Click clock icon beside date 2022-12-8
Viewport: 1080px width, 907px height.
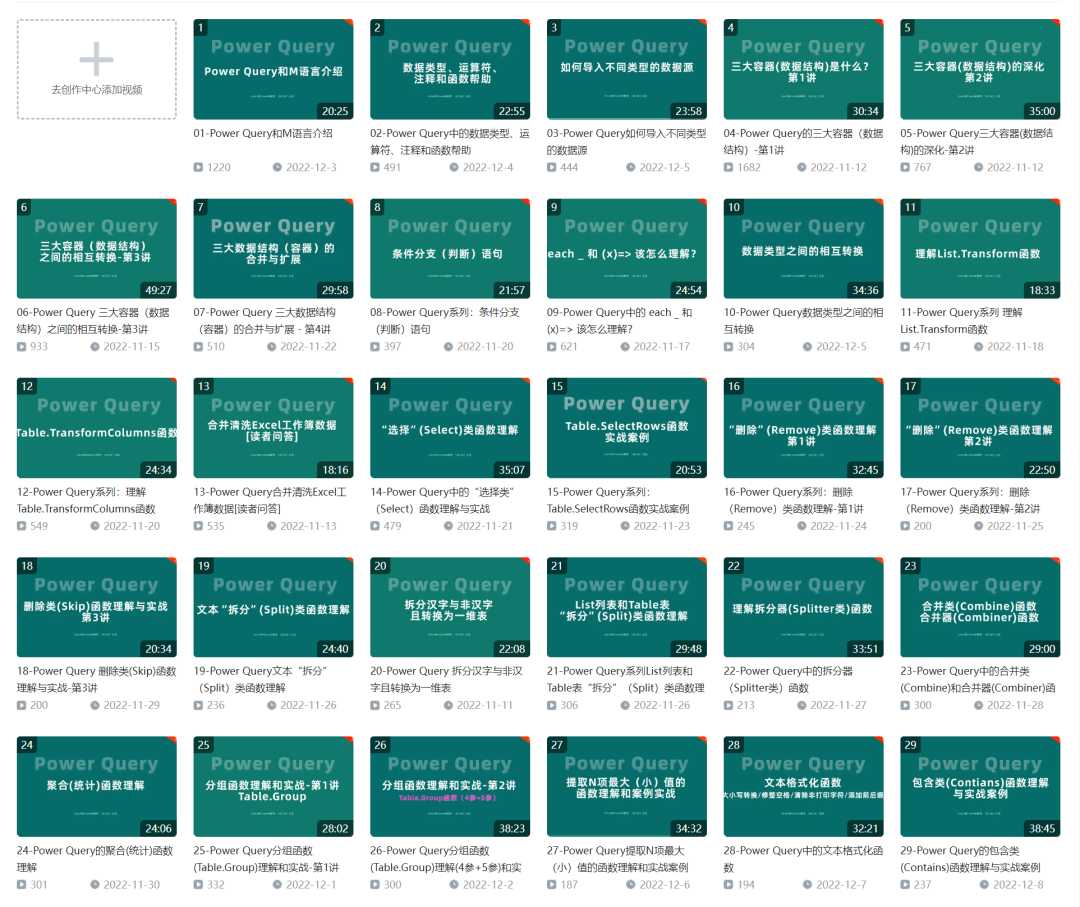click(984, 885)
